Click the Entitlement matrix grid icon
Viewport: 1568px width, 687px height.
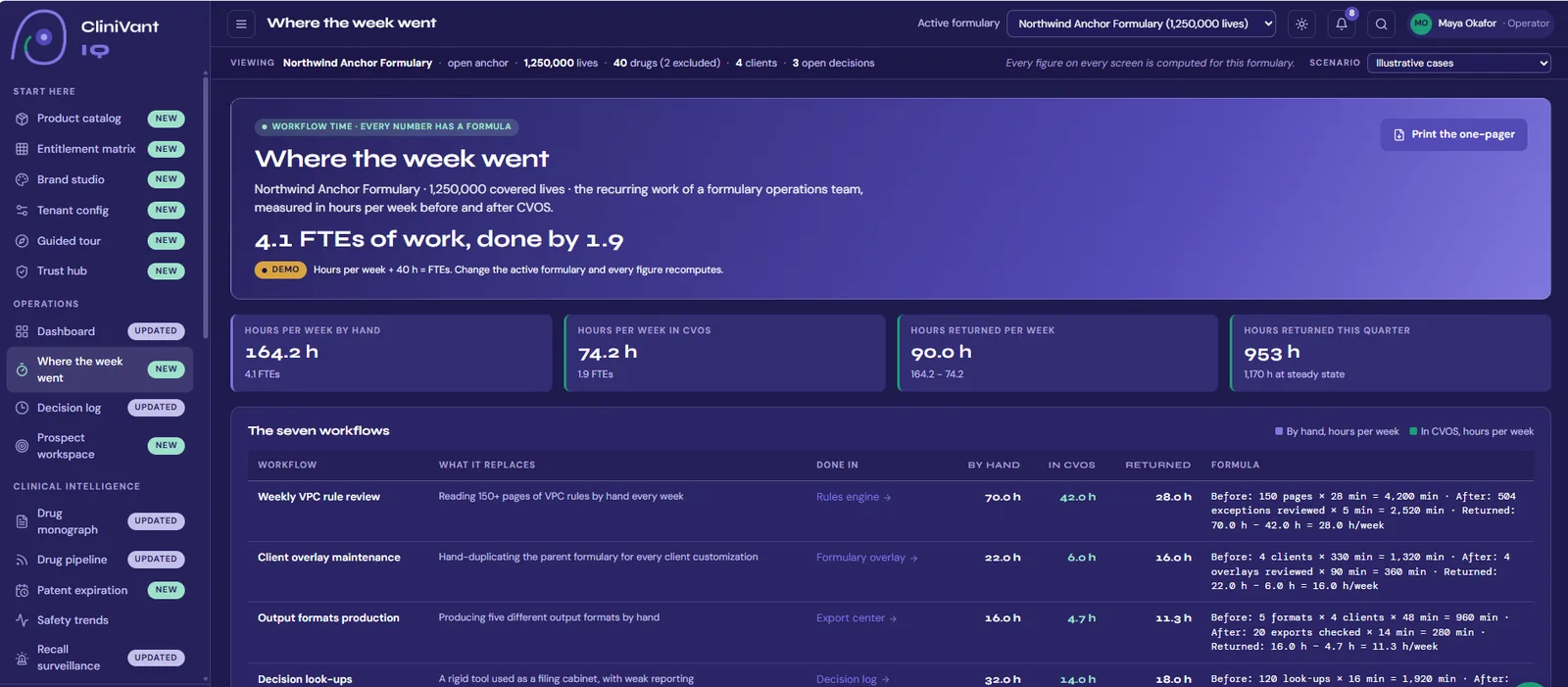22,149
